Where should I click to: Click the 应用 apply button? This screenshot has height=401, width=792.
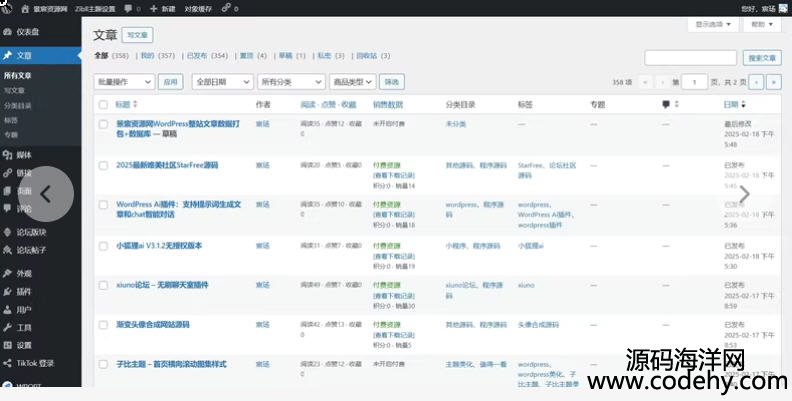(x=170, y=82)
